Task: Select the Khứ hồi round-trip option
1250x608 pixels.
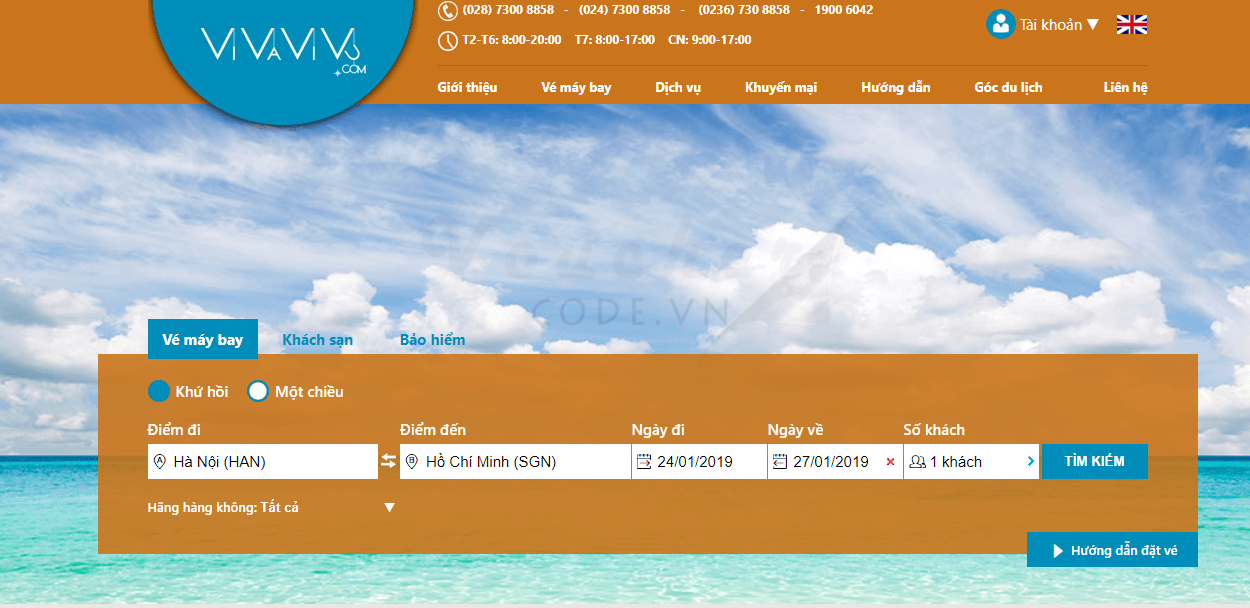Action: pyautogui.click(x=159, y=391)
